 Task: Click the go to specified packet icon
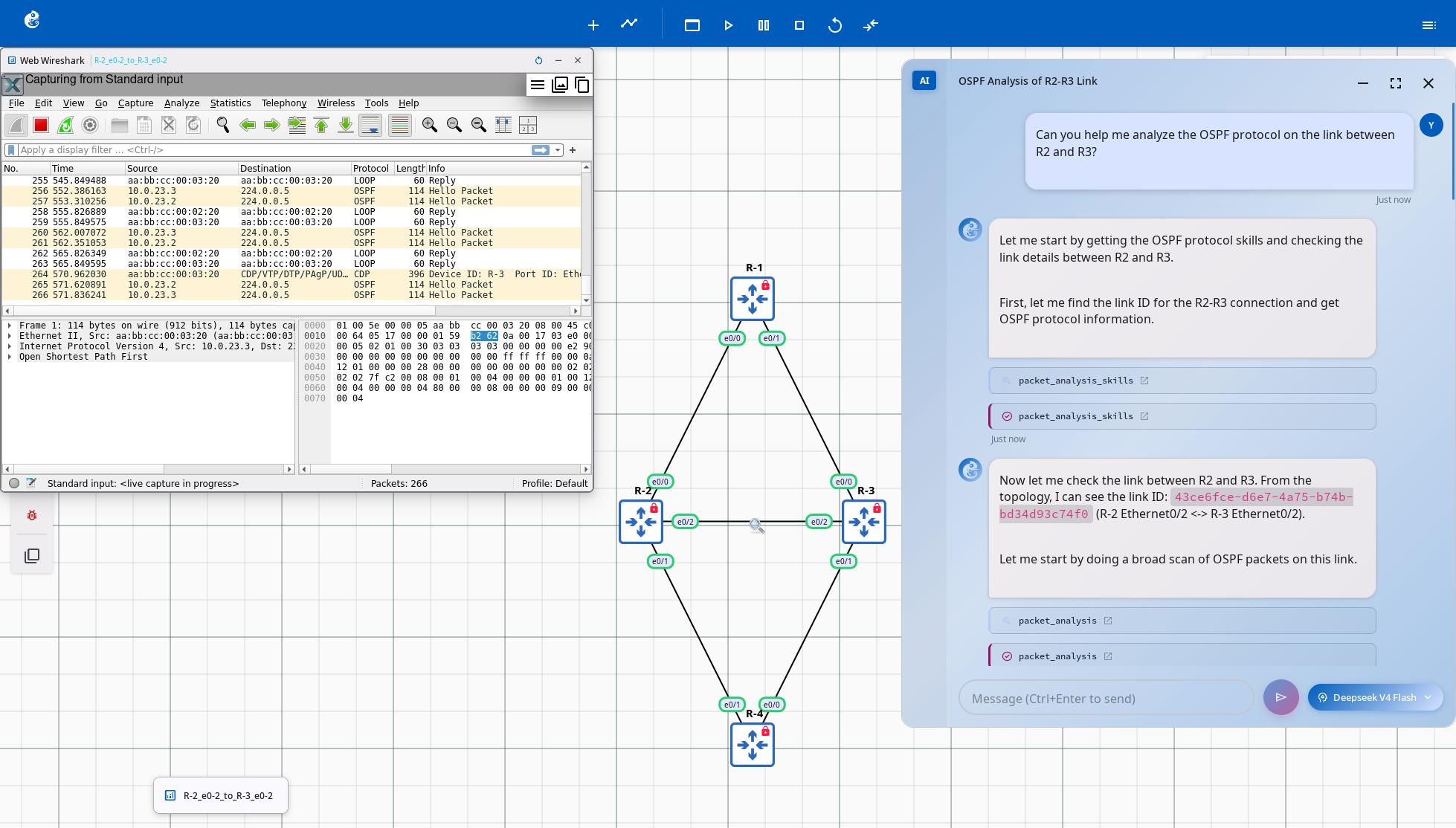point(297,125)
